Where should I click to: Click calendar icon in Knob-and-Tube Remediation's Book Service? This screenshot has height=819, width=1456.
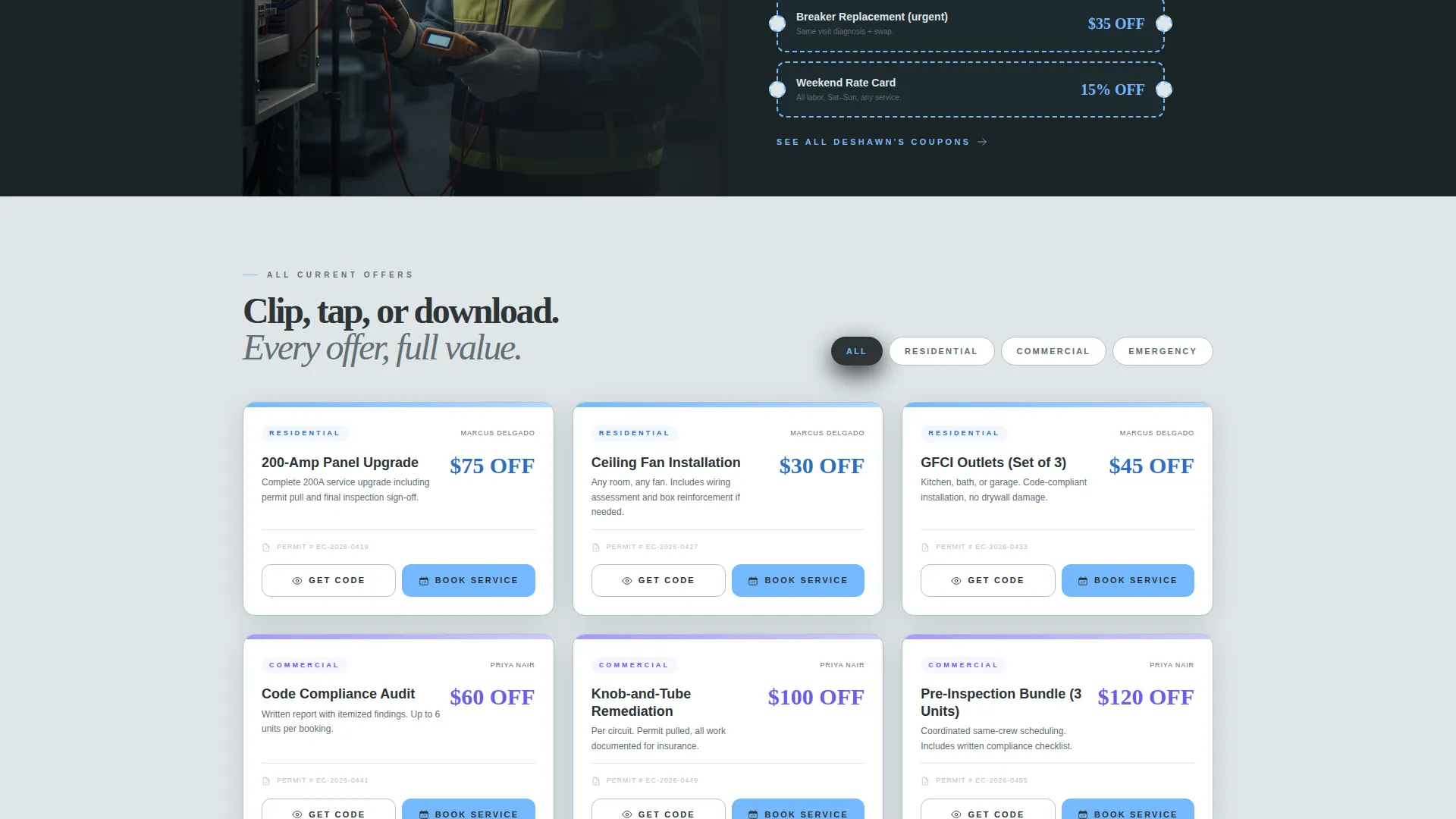[x=753, y=814]
